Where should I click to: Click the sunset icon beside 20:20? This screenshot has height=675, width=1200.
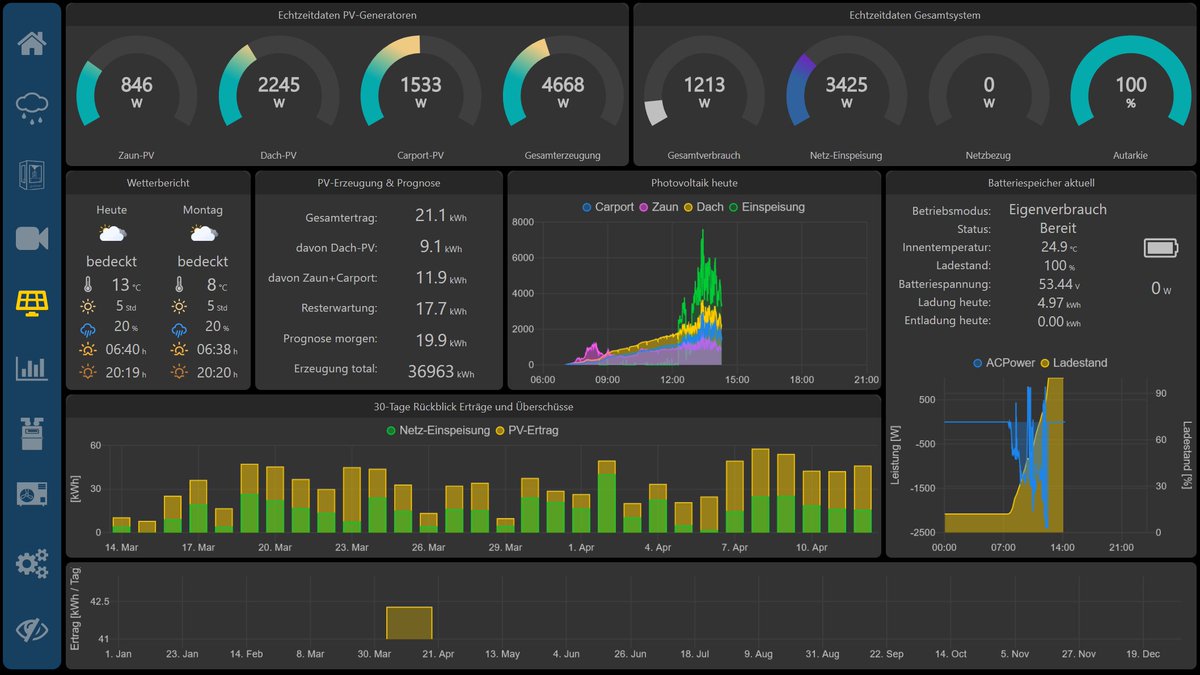click(x=179, y=372)
